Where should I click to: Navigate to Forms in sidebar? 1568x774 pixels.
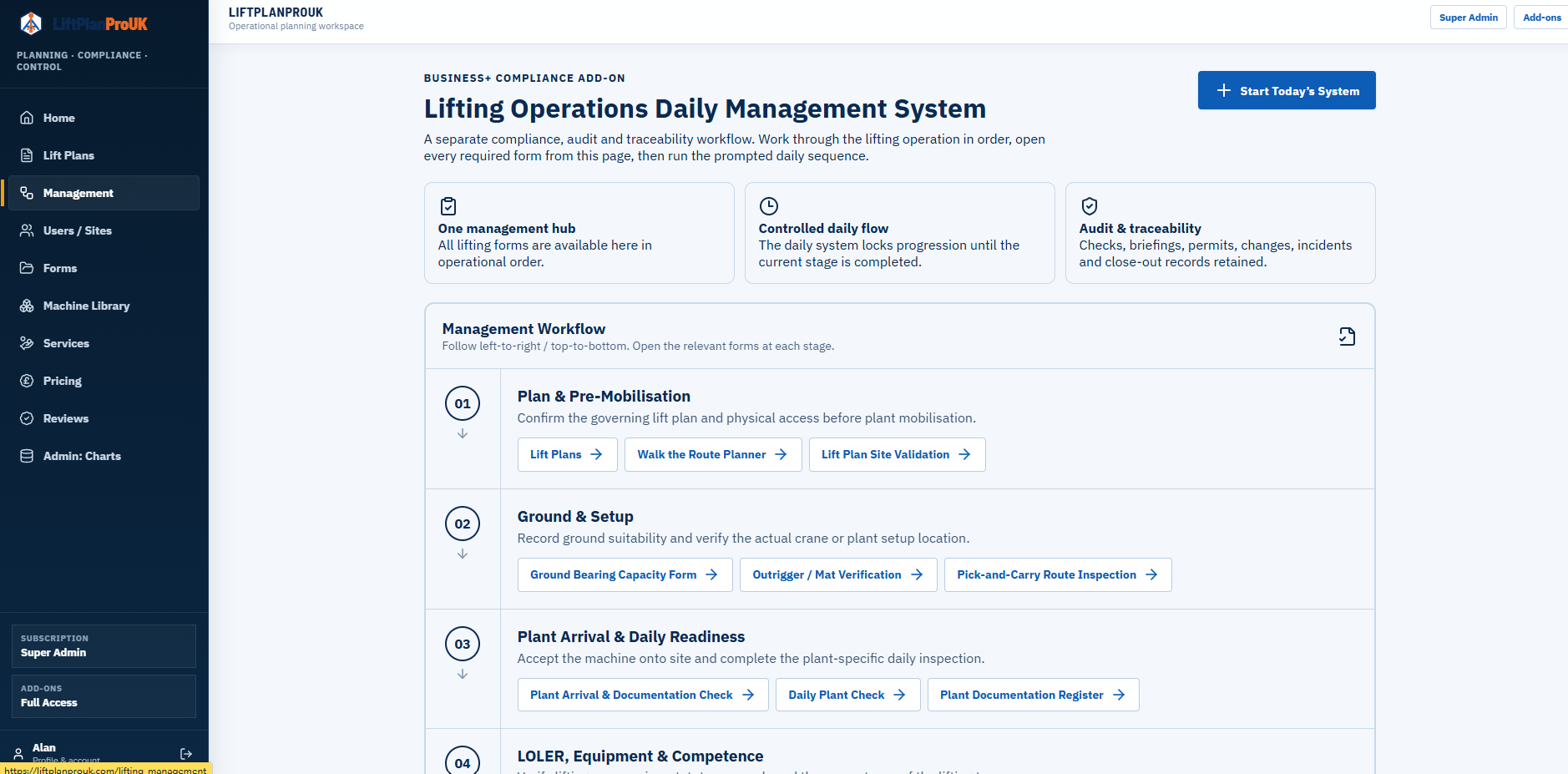pyautogui.click(x=104, y=268)
